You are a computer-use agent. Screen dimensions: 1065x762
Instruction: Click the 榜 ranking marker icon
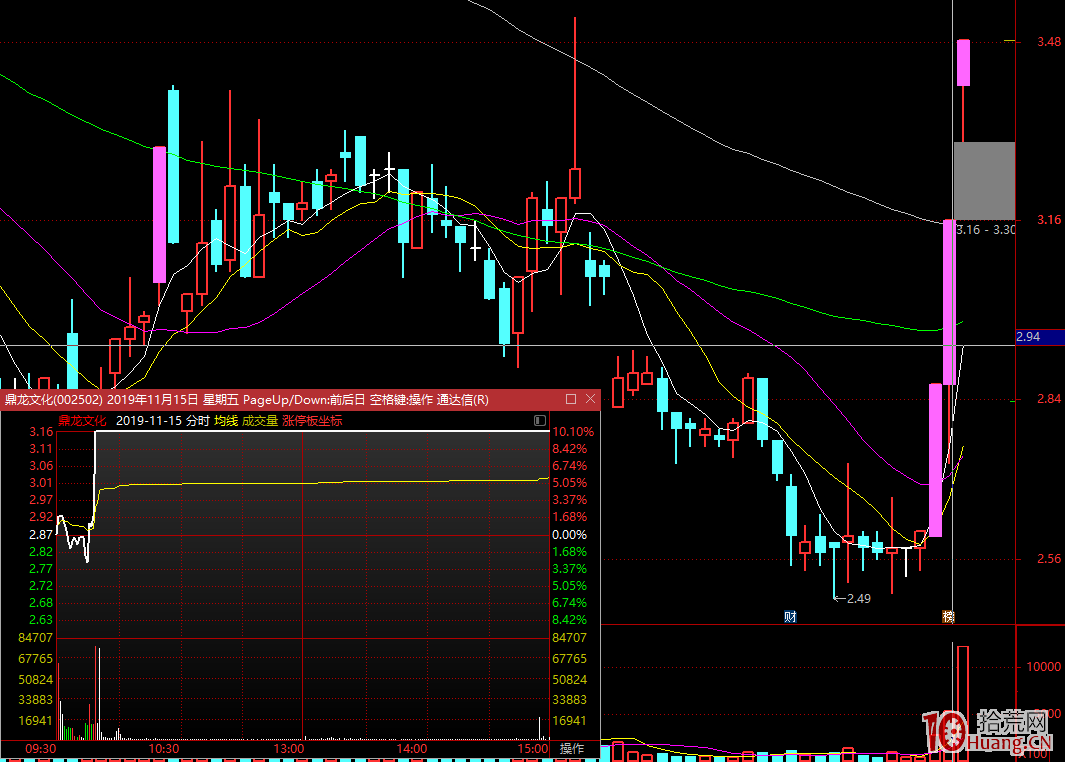(x=948, y=617)
